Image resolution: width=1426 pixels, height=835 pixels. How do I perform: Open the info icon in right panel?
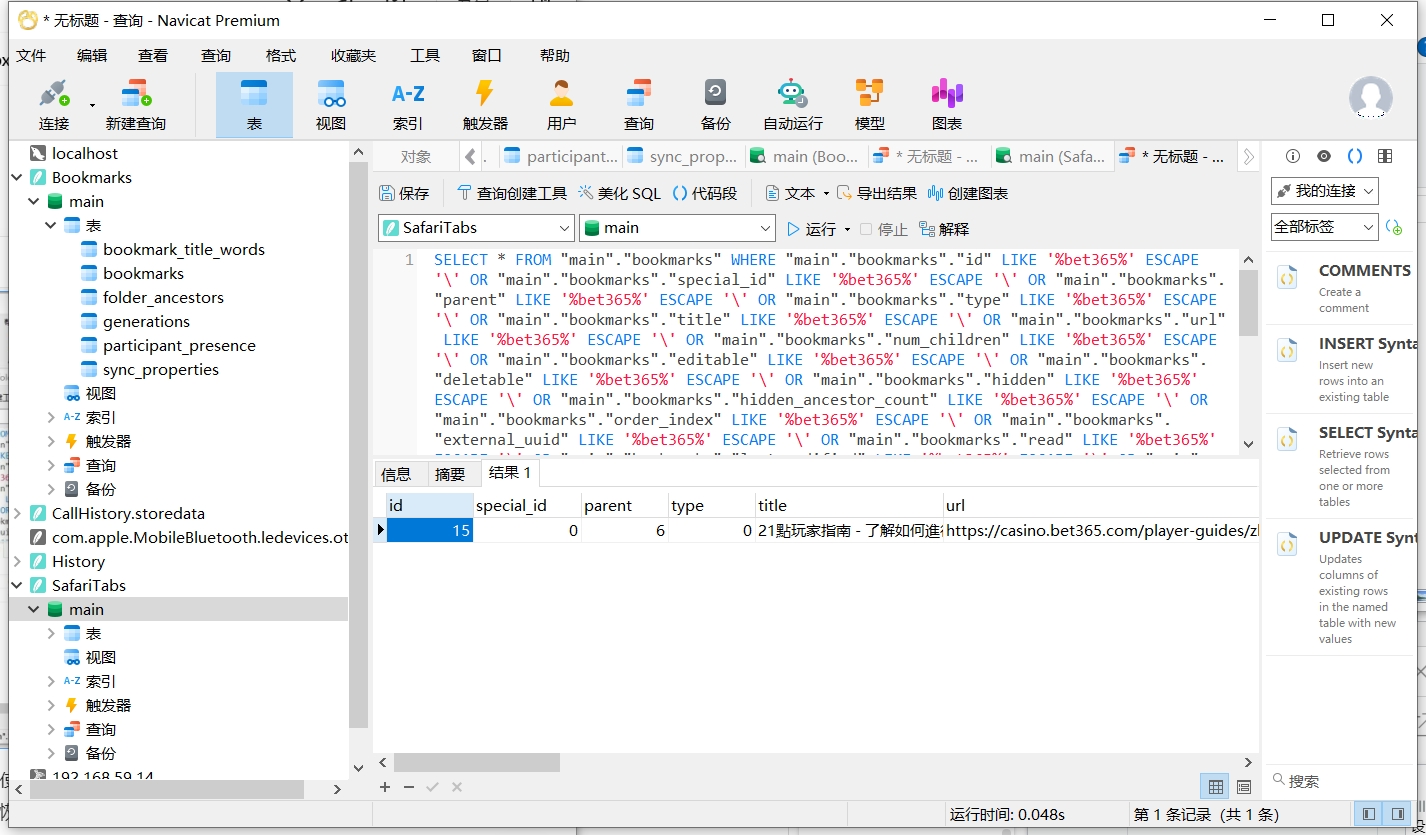tap(1293, 156)
